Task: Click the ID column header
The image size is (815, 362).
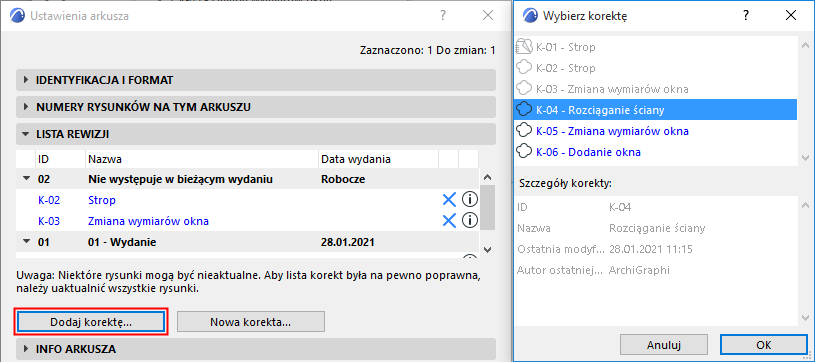Action: pos(60,159)
